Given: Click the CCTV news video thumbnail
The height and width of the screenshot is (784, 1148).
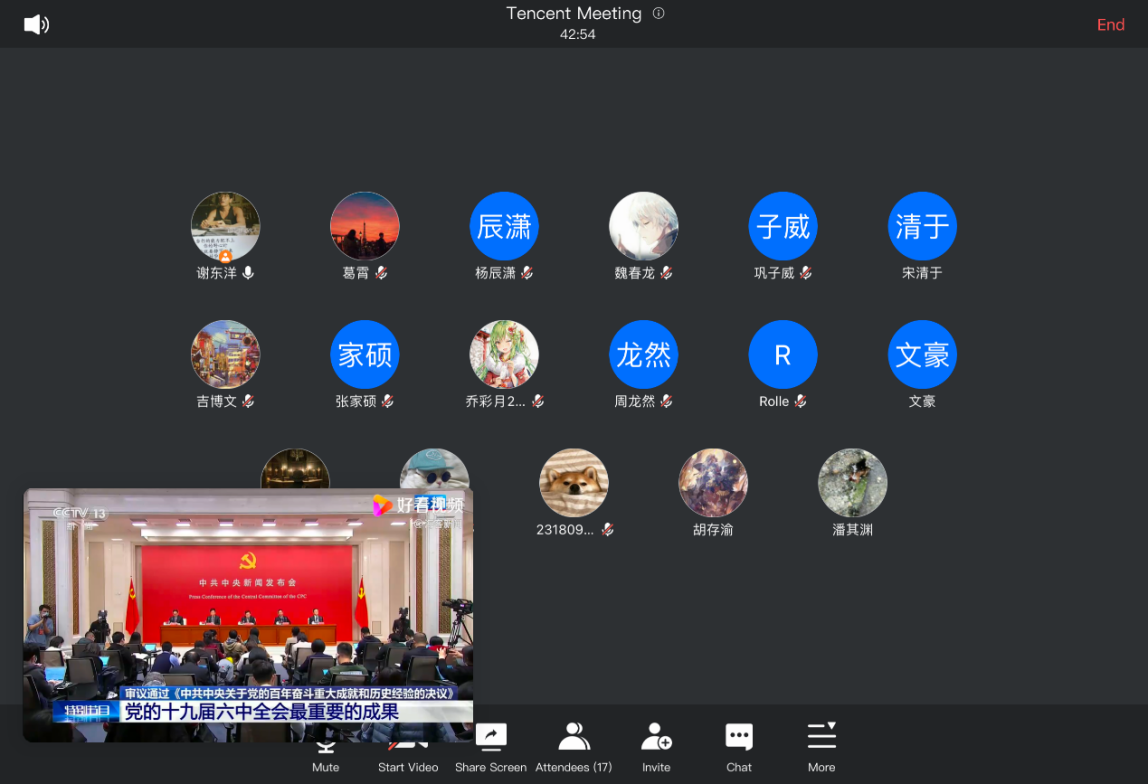Looking at the screenshot, I should [248, 600].
